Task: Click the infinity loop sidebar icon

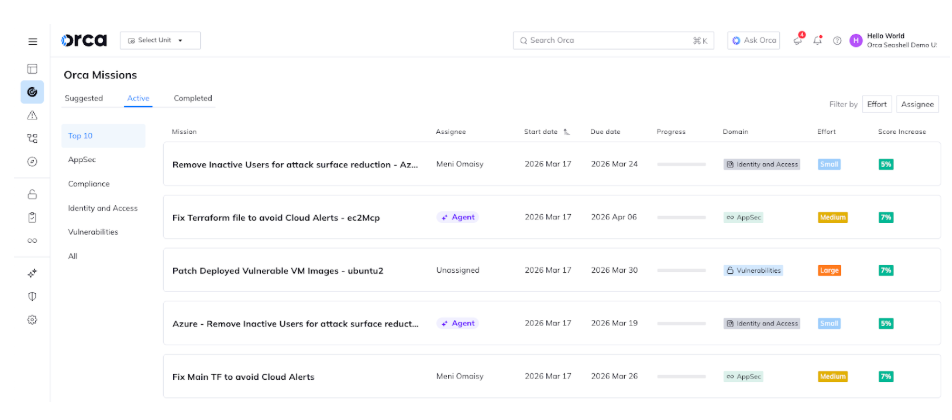Action: tap(33, 241)
